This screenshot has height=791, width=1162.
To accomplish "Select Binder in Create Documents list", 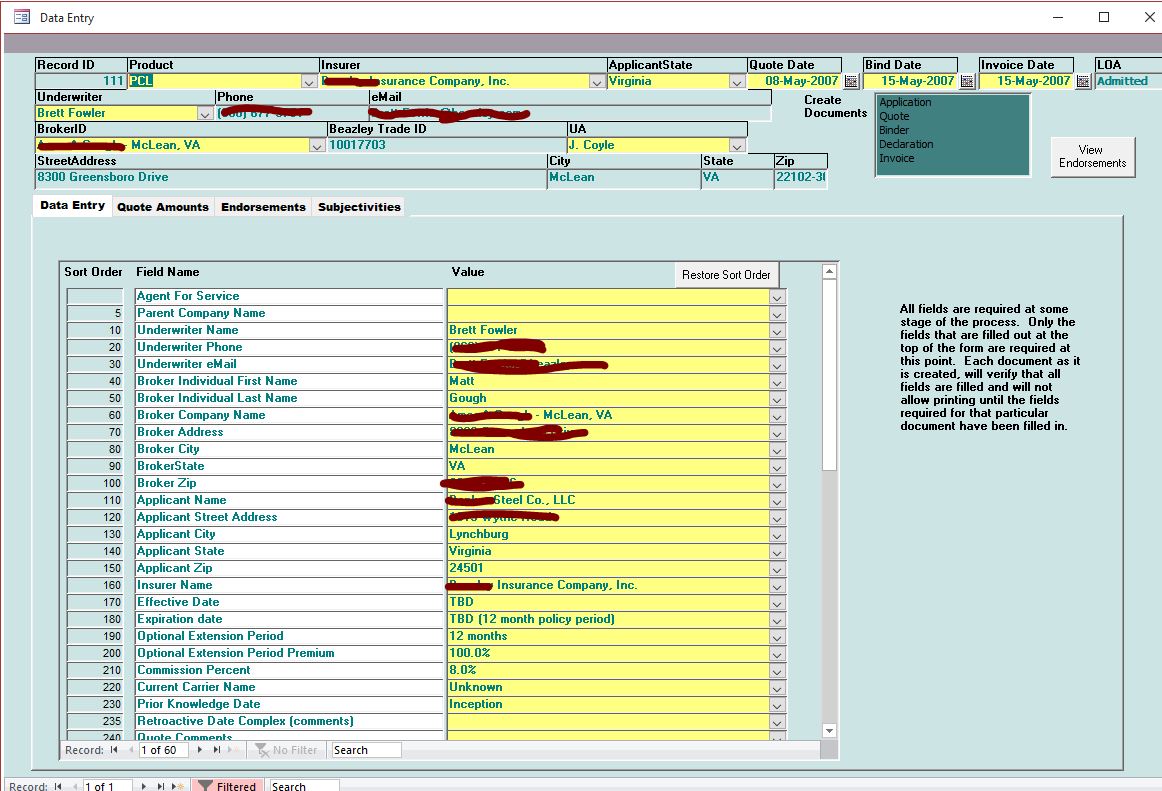I will pyautogui.click(x=895, y=130).
